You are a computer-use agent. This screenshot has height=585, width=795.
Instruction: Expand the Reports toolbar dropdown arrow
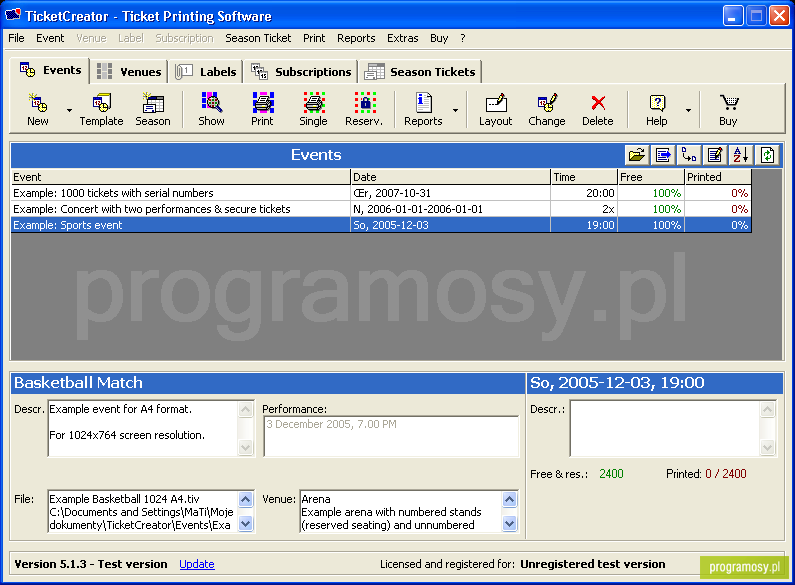455,109
